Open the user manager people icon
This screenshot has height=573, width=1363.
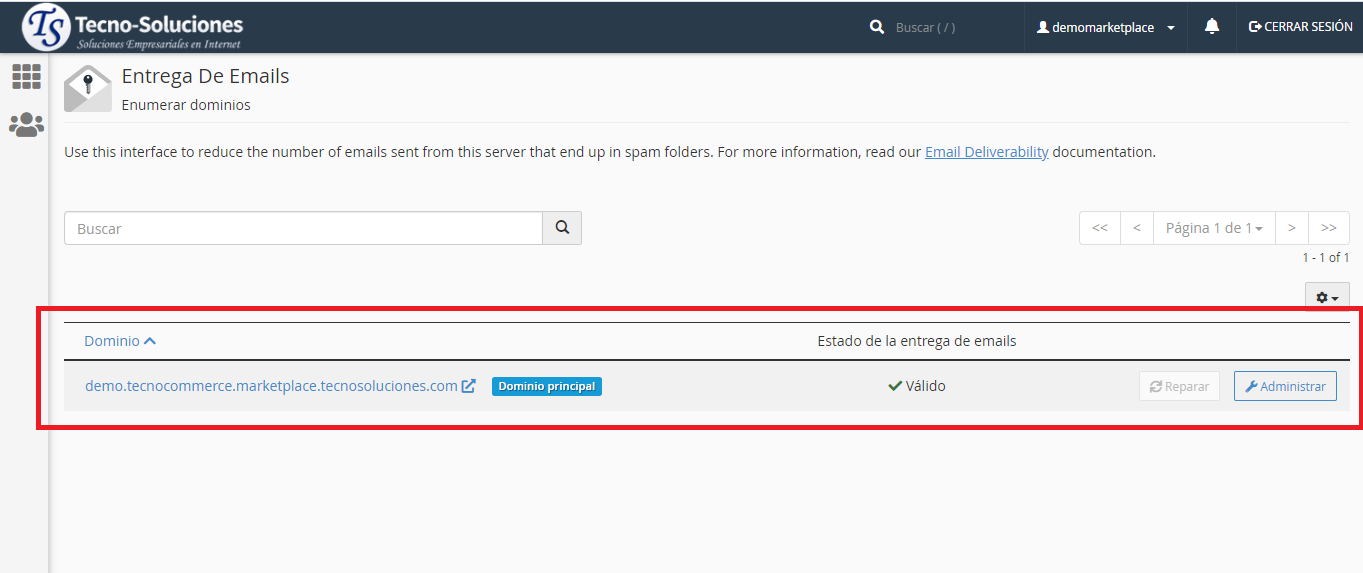pos(26,125)
